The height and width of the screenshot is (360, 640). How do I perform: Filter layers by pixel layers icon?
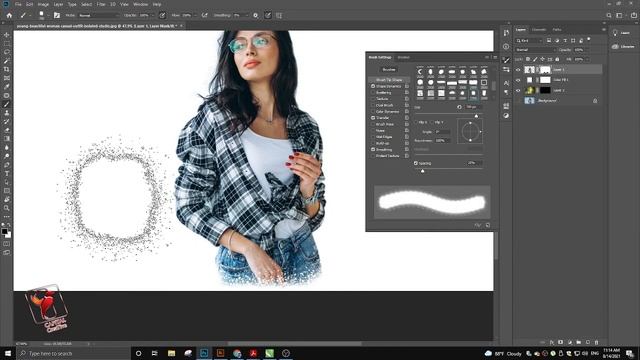549,40
